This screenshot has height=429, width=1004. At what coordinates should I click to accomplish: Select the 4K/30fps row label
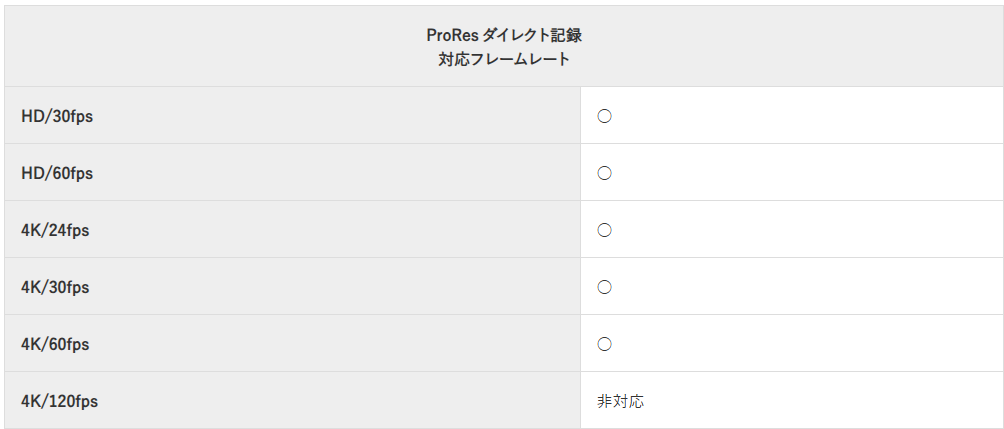[55, 287]
